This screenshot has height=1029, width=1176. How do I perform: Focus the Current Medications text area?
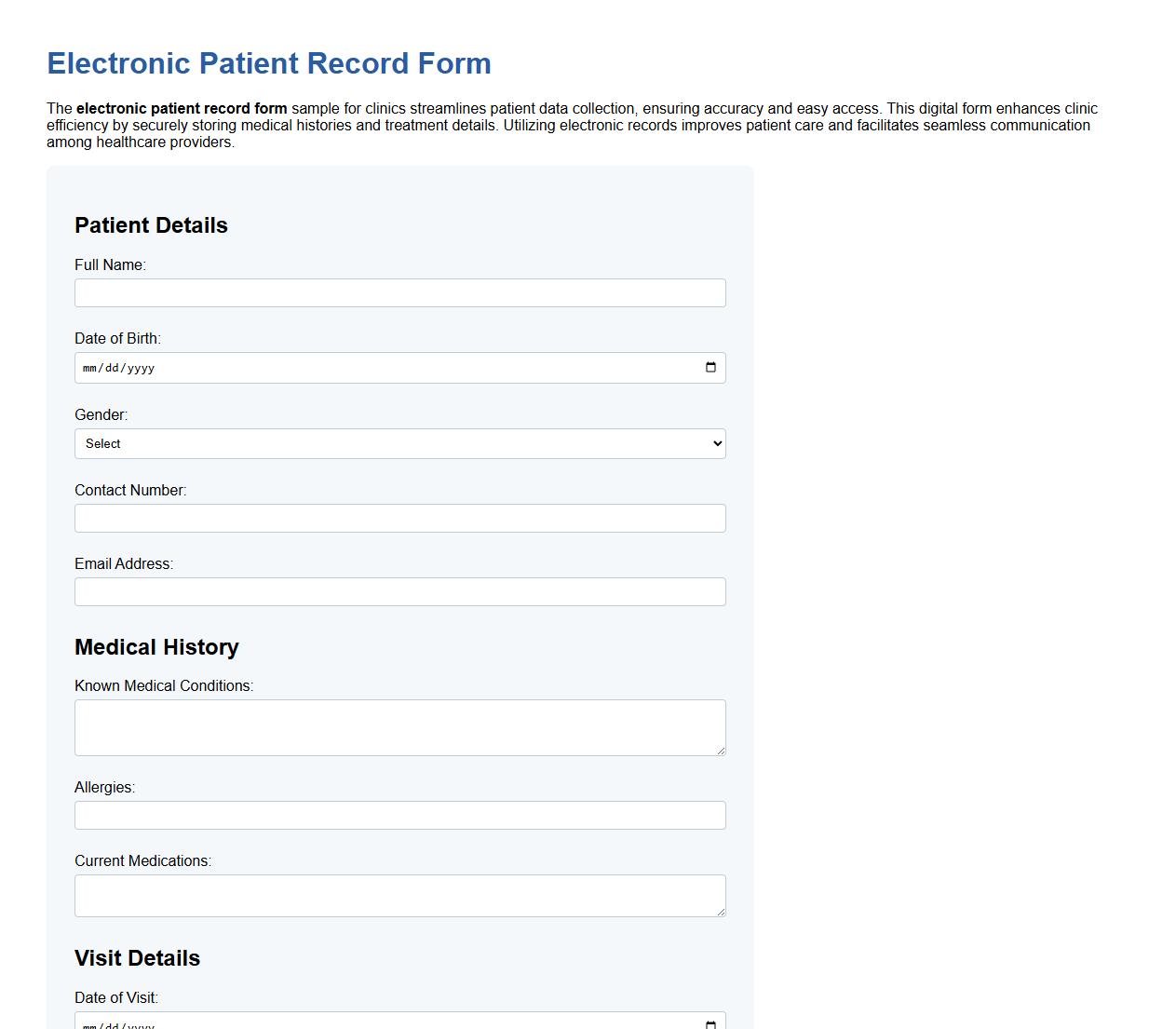tap(400, 895)
